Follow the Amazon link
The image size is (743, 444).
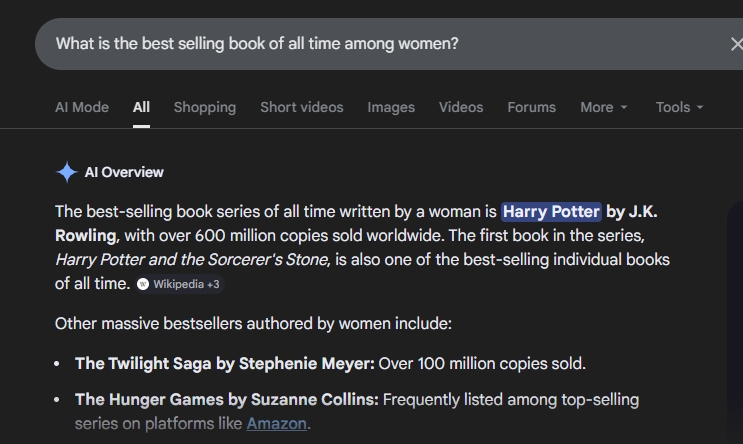point(276,423)
